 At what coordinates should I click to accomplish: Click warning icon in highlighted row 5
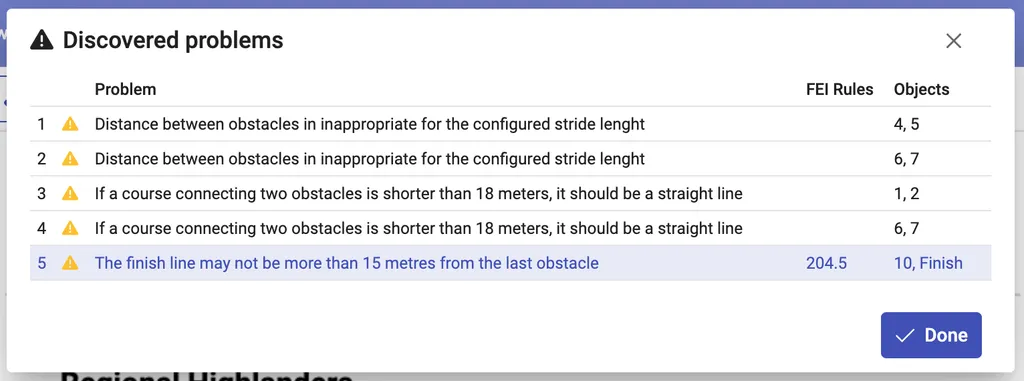70,263
